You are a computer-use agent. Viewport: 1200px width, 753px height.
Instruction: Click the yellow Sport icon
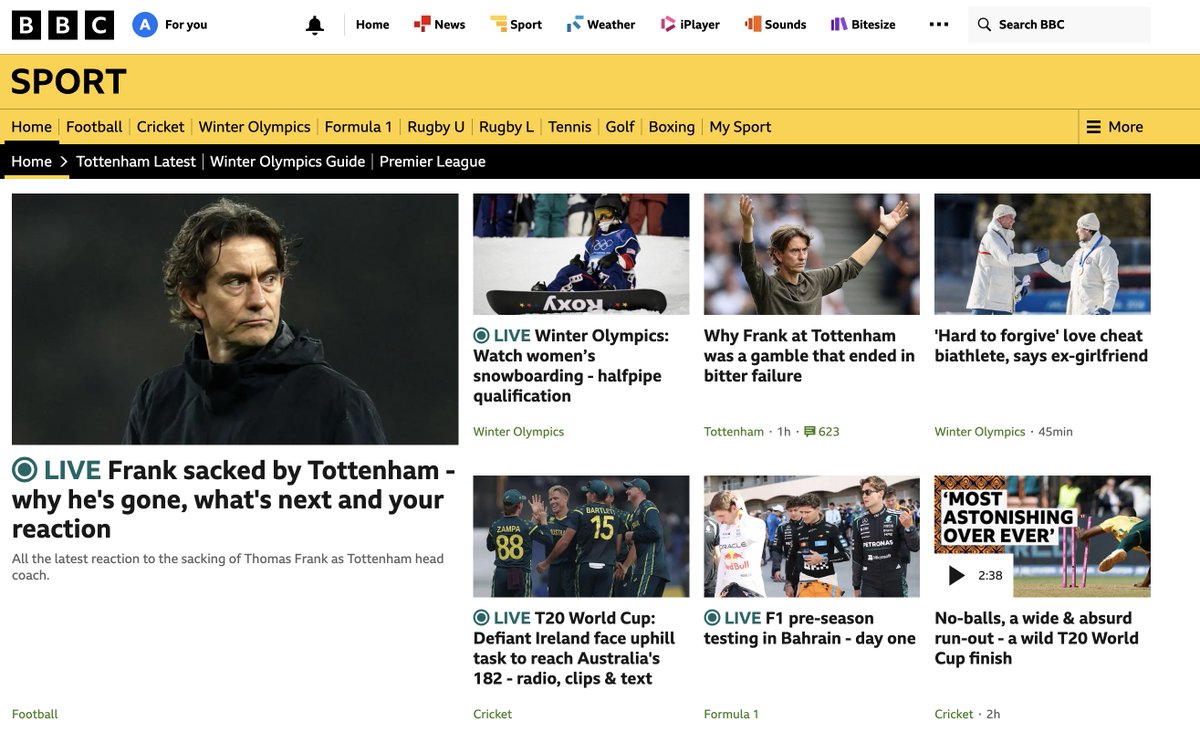(498, 24)
